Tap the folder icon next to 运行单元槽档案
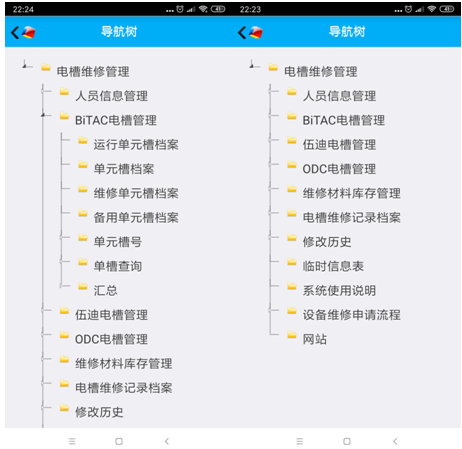This screenshot has height=449, width=462. (83, 141)
